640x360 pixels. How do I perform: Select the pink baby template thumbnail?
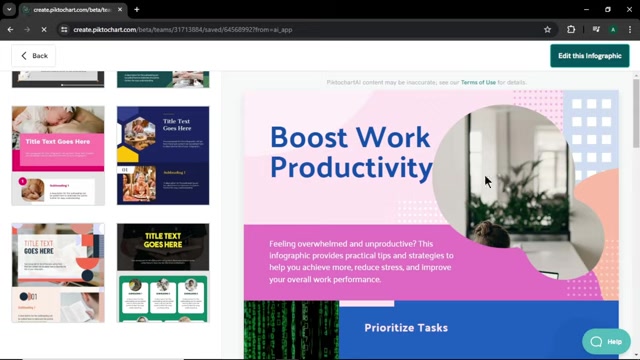58,156
